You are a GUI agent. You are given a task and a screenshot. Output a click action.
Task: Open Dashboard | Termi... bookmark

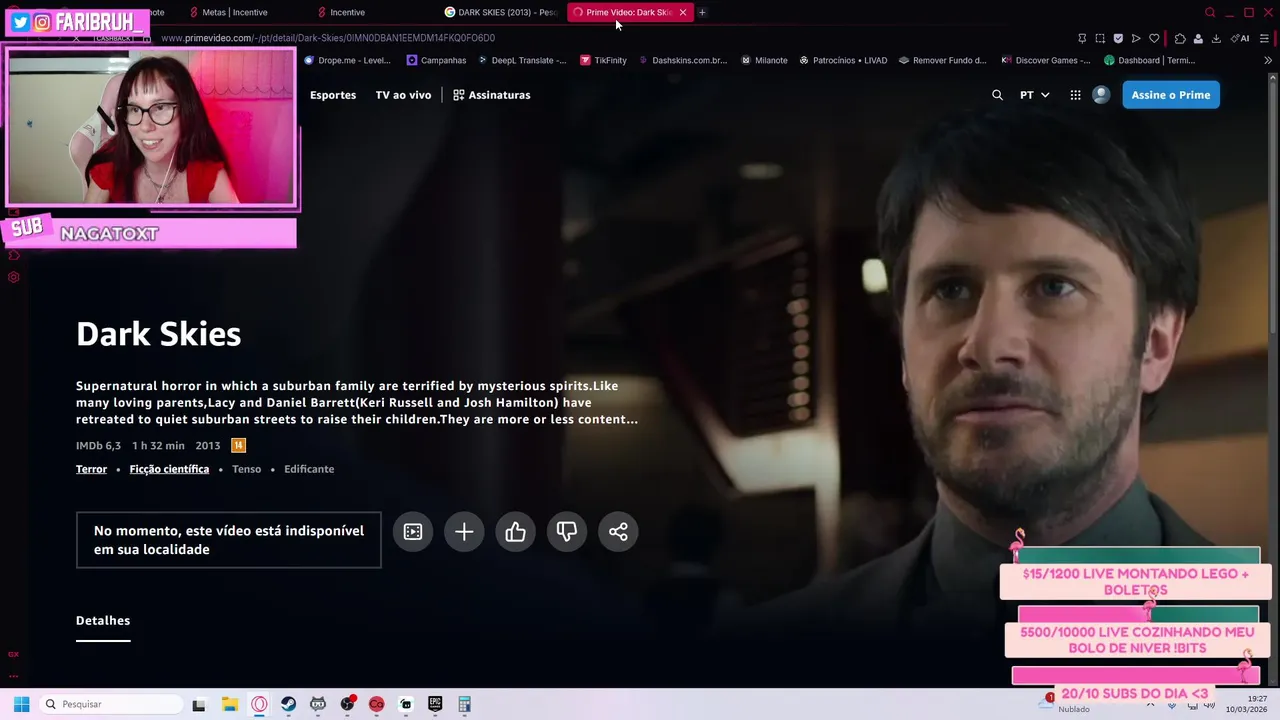click(x=1150, y=60)
